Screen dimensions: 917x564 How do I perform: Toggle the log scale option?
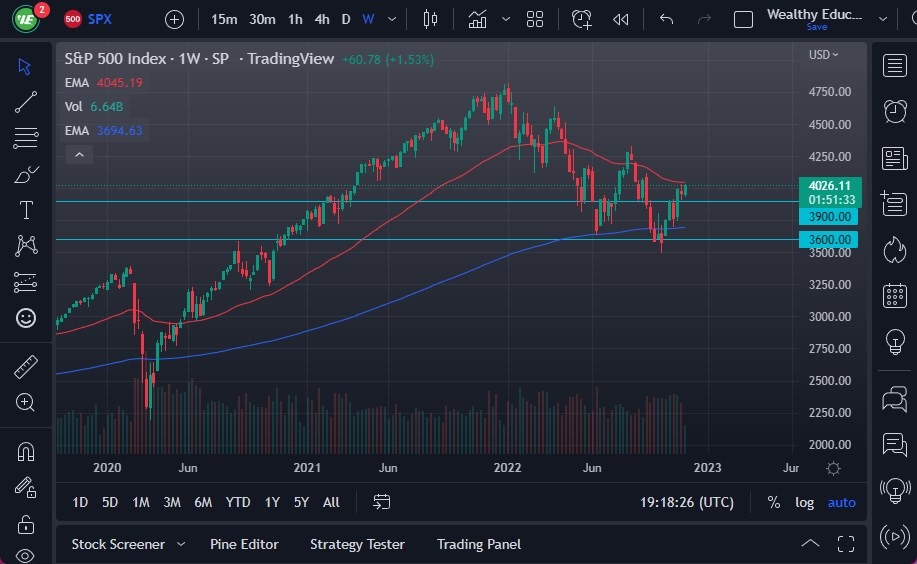pyautogui.click(x=804, y=502)
